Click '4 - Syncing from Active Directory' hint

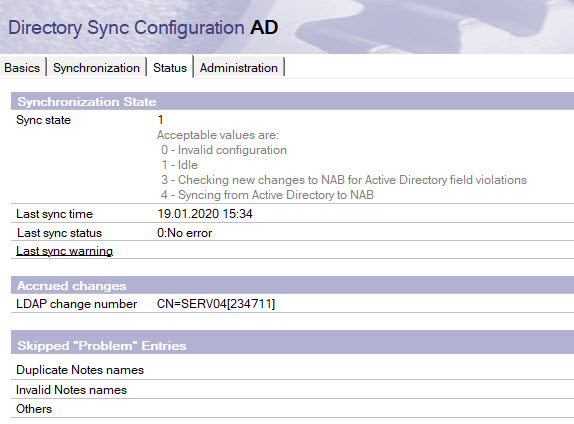coord(267,195)
